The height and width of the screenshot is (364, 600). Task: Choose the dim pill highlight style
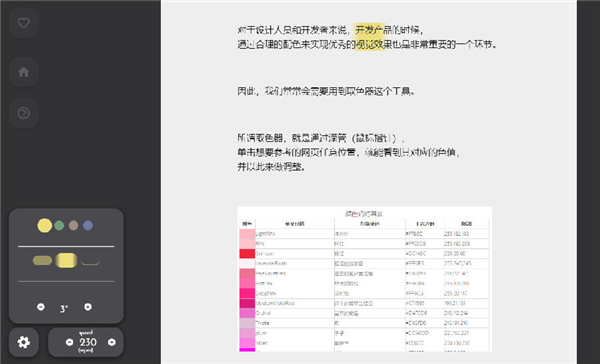coord(42,261)
